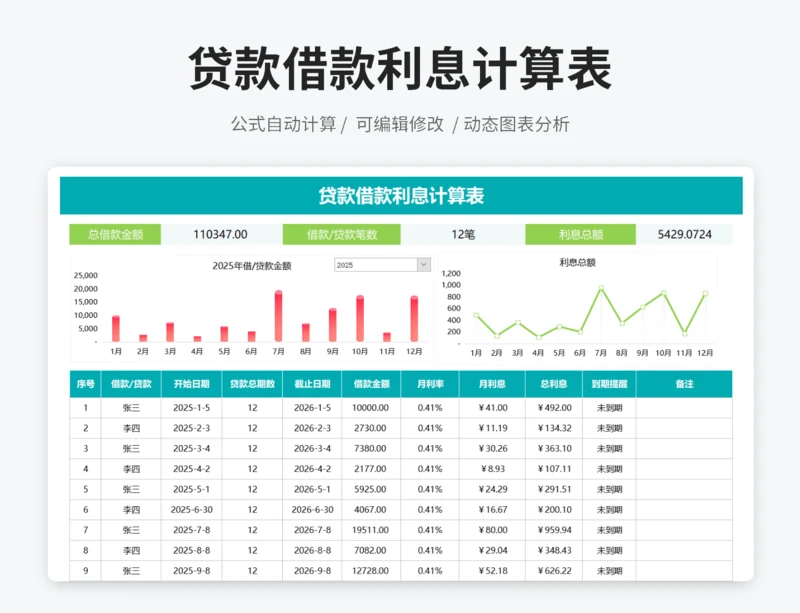Click the amount cell 4067.00
Image resolution: width=800 pixels, height=613 pixels.
[370, 510]
